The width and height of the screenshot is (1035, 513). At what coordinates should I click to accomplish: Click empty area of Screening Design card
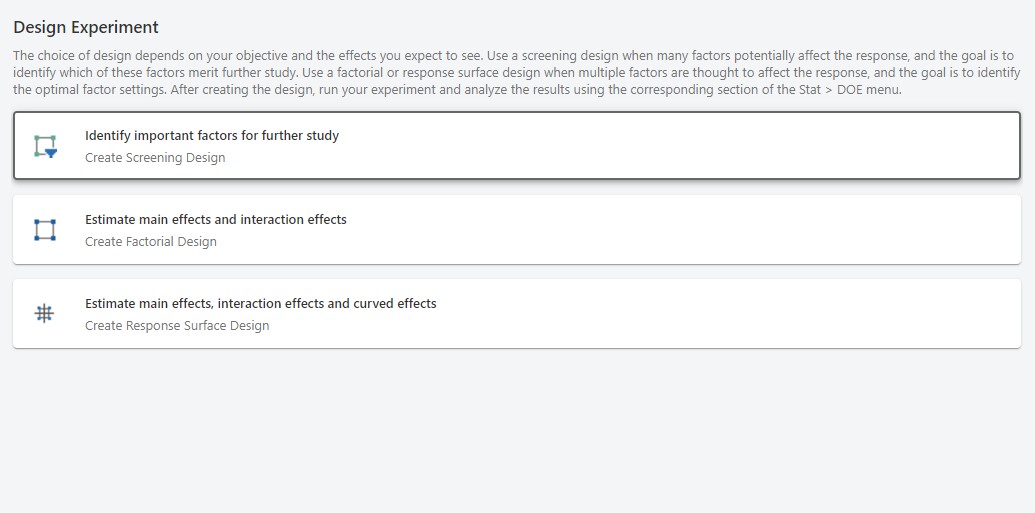pos(700,146)
